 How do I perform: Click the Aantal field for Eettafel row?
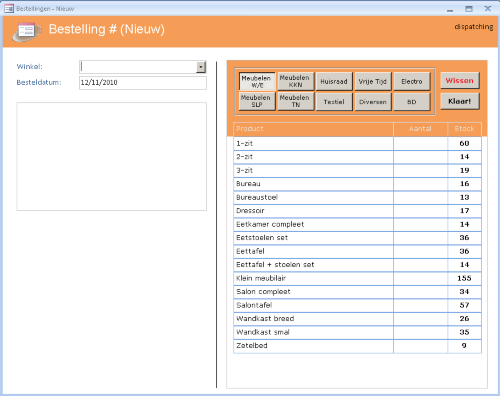click(x=420, y=252)
